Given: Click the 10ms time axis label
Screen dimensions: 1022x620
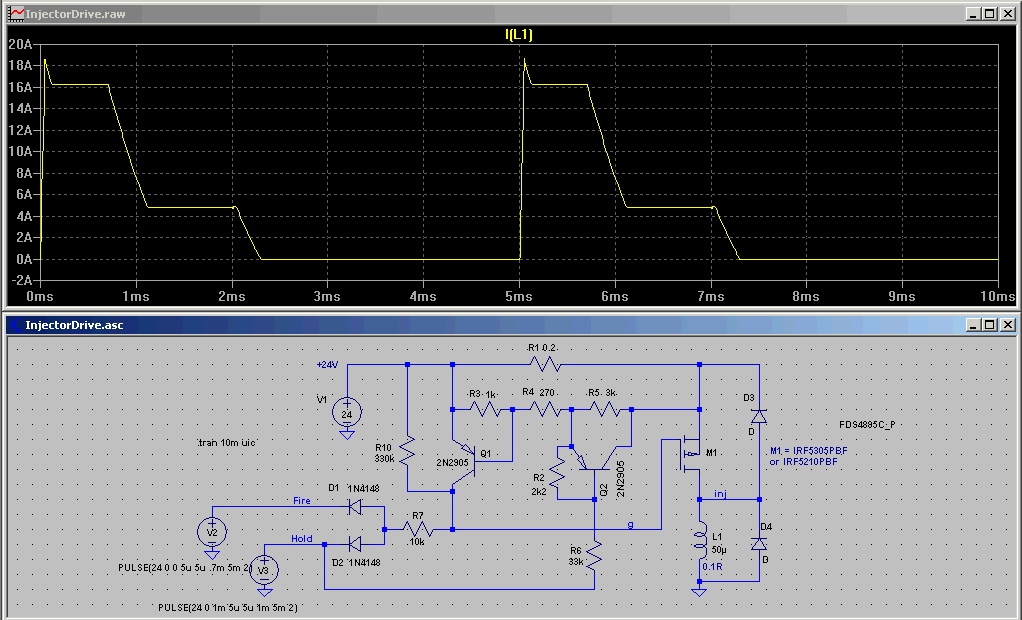Looking at the screenshot, I should (x=998, y=297).
